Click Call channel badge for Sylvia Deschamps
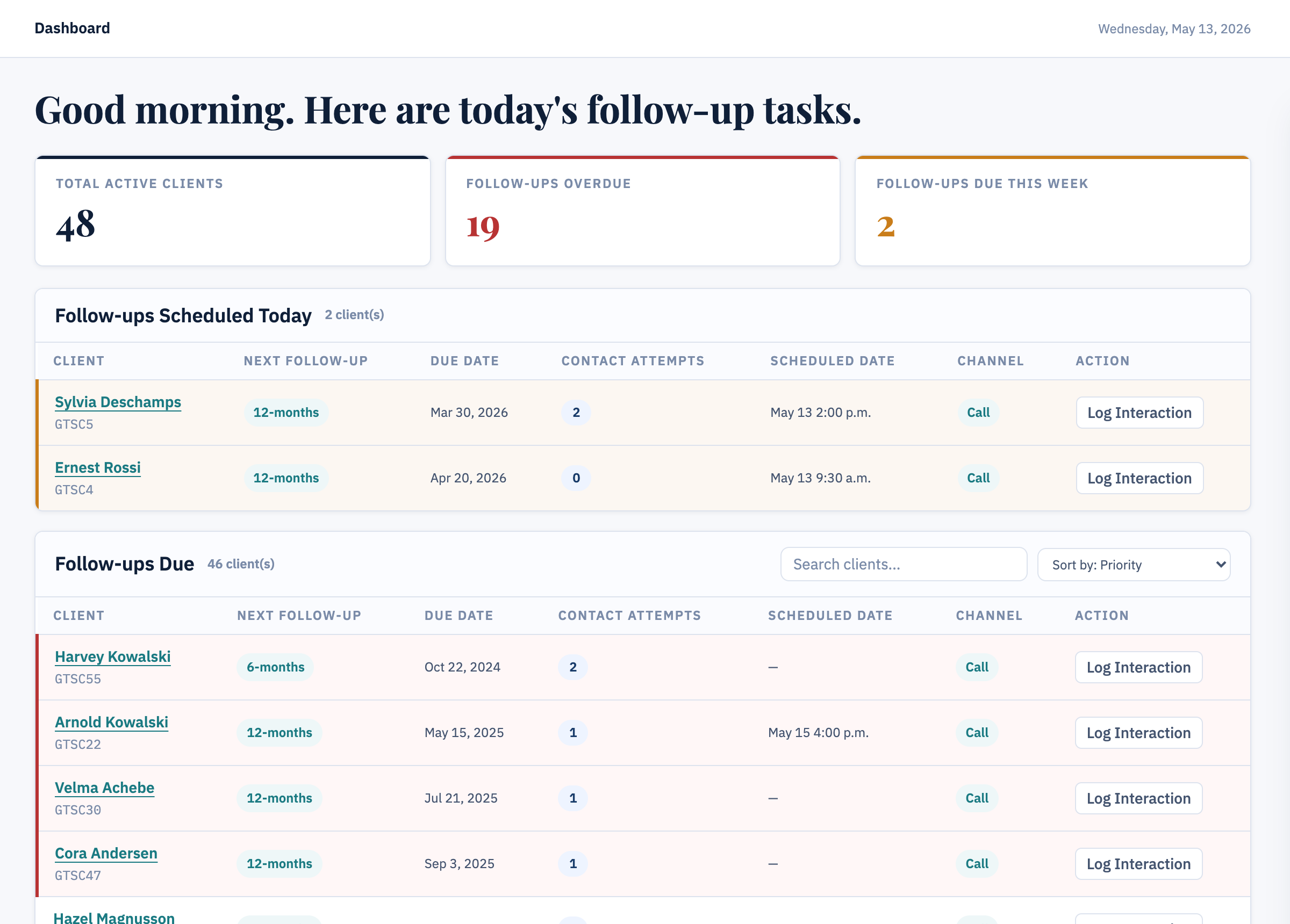This screenshot has height=924, width=1290. 978,412
